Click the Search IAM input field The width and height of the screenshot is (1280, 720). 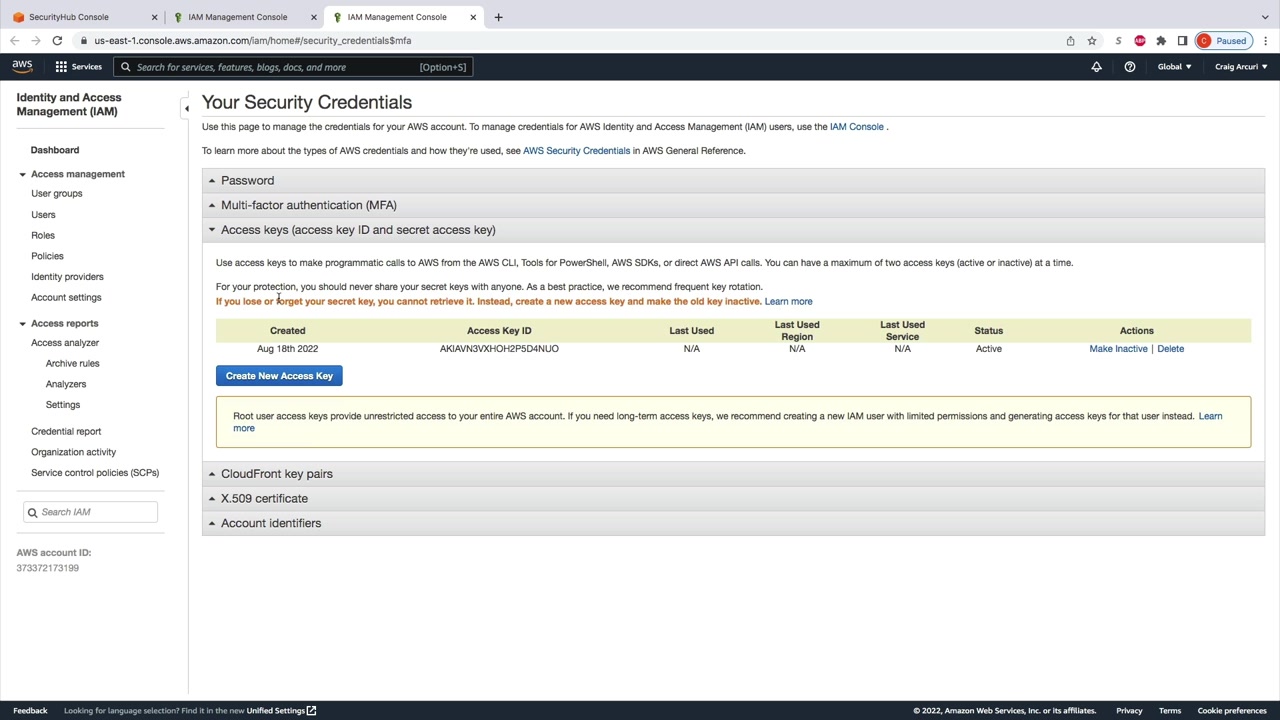[x=91, y=512]
